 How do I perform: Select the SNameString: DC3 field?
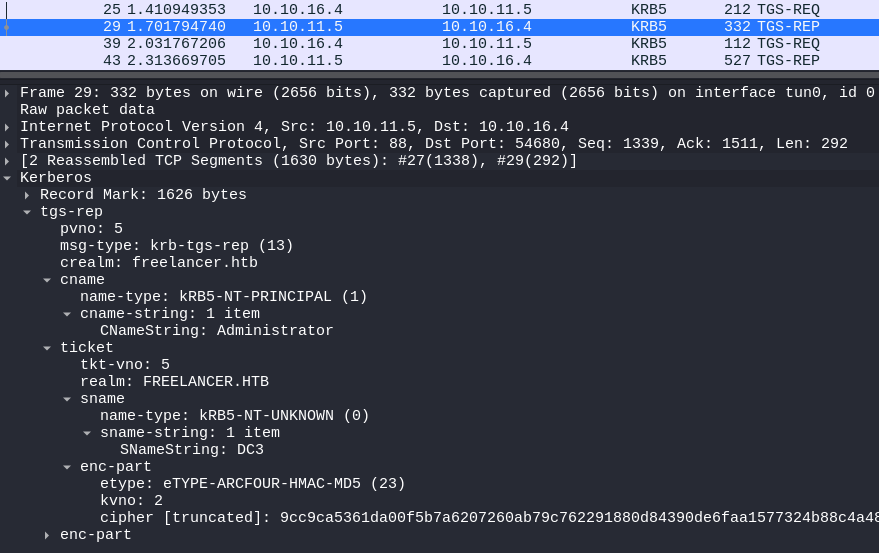[191, 450]
